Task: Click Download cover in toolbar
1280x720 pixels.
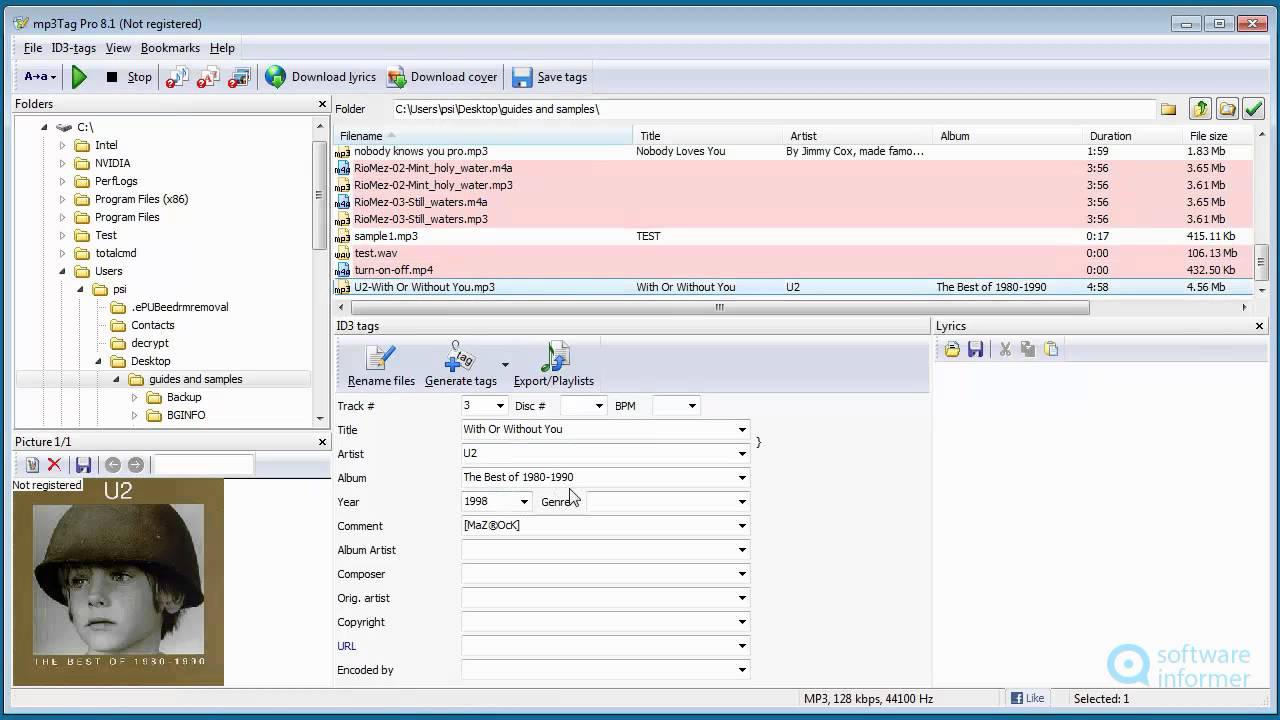Action: (x=442, y=77)
